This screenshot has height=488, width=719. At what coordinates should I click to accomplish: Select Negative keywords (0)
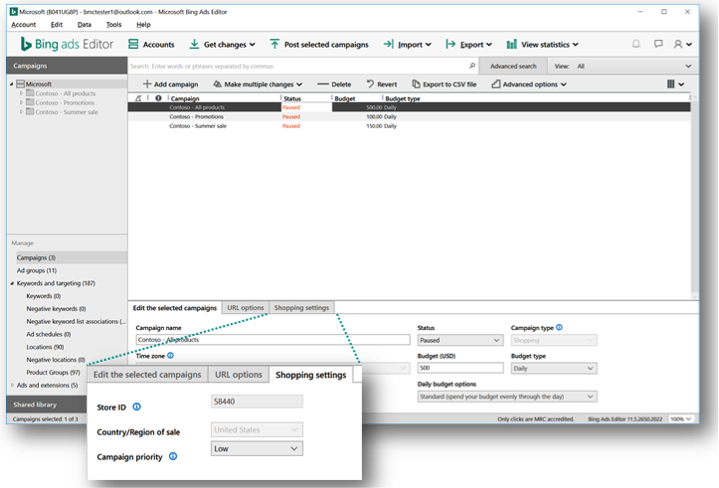[x=56, y=309]
